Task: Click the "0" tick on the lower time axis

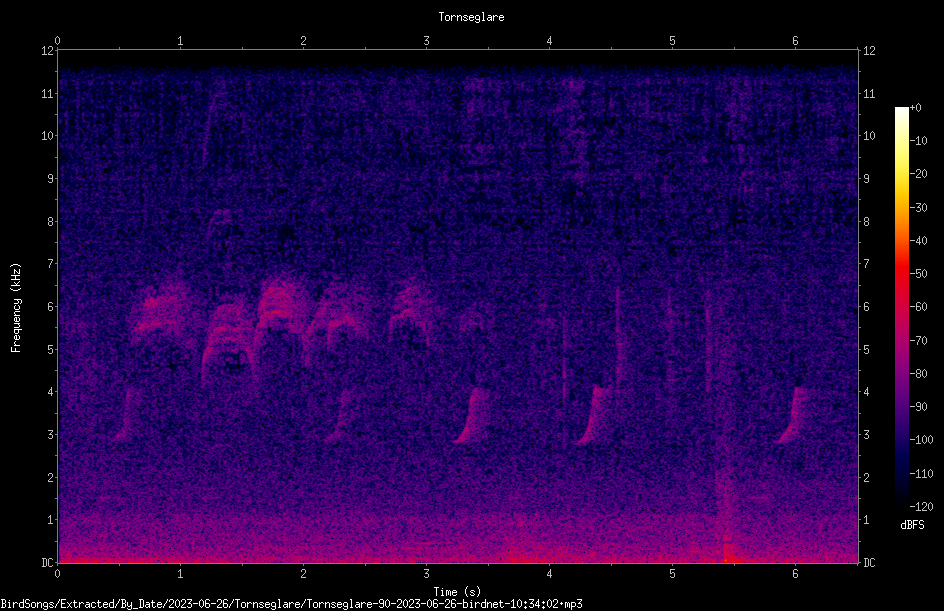Action: click(58, 574)
